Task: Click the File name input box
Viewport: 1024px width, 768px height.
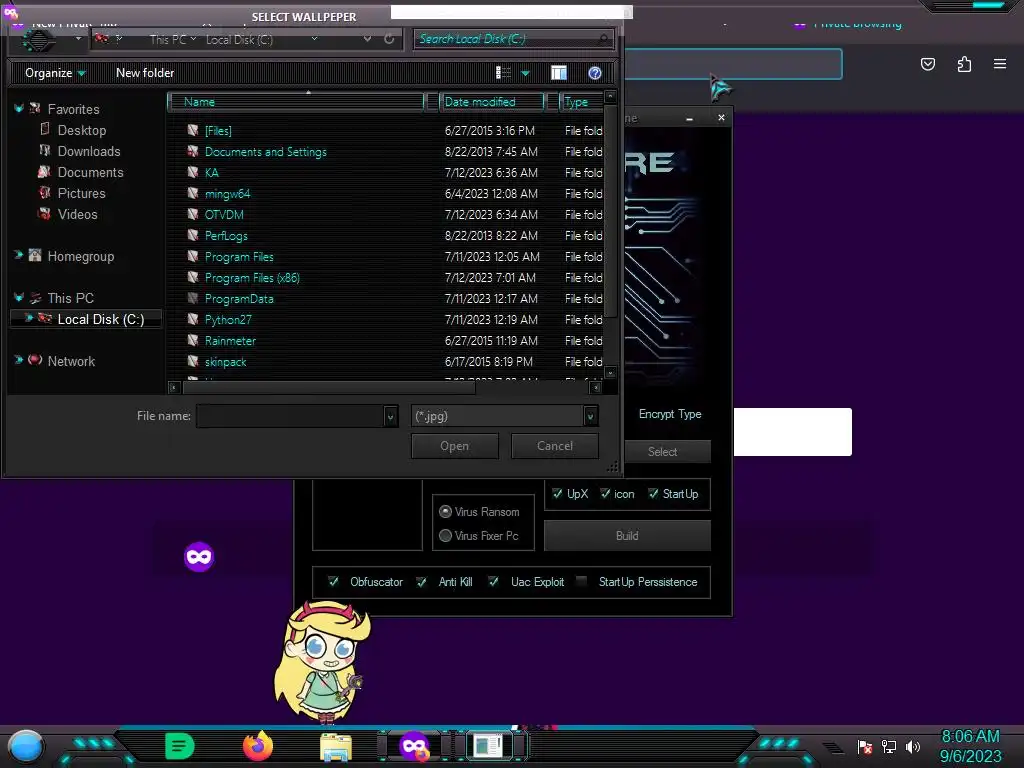Action: coord(290,416)
